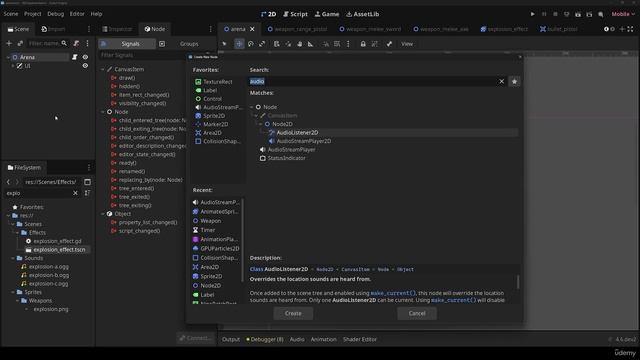Open the Mobile renderer dropdown

coord(623,14)
